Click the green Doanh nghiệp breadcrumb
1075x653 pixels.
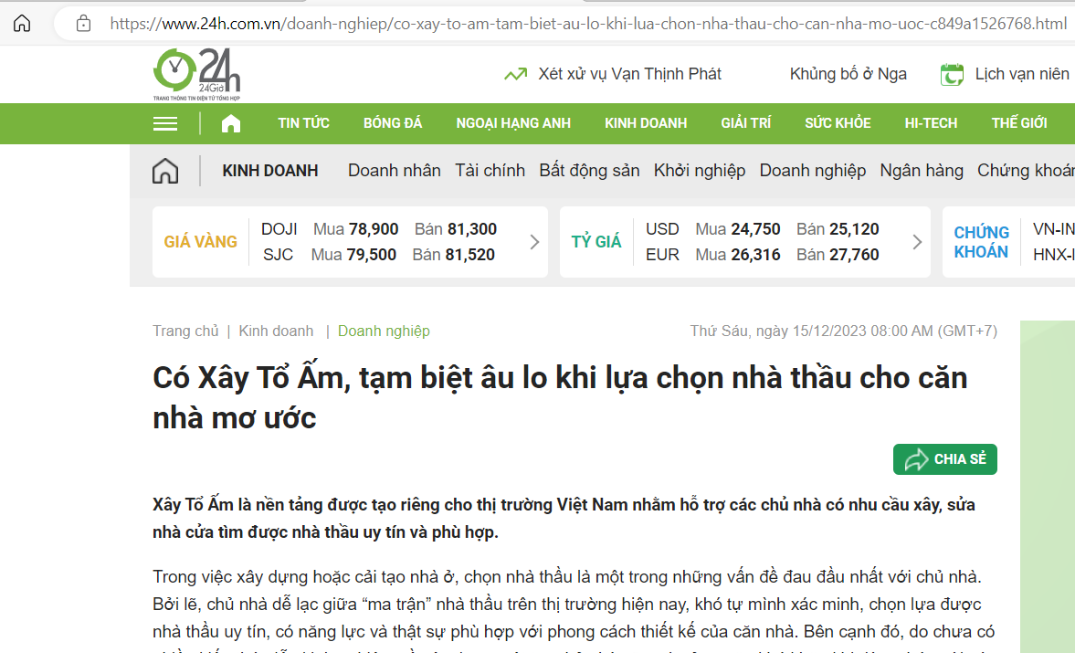pos(384,331)
